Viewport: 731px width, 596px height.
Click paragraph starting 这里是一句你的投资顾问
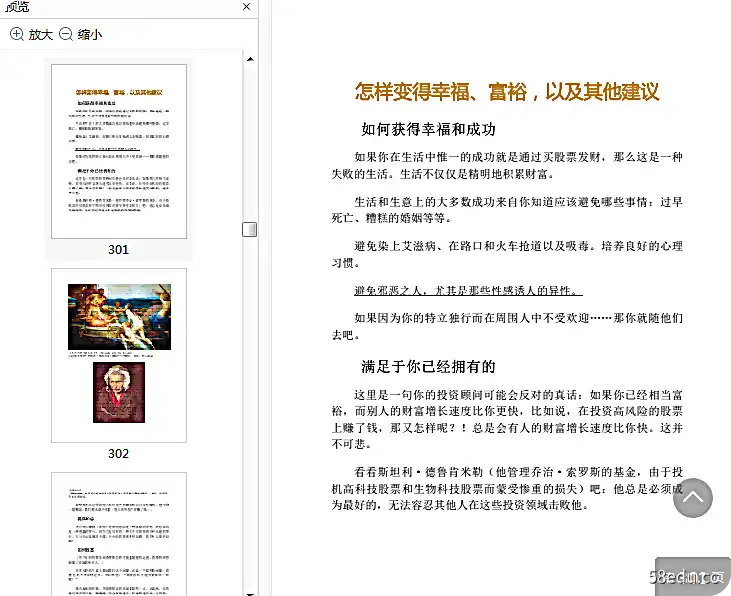pos(507,419)
